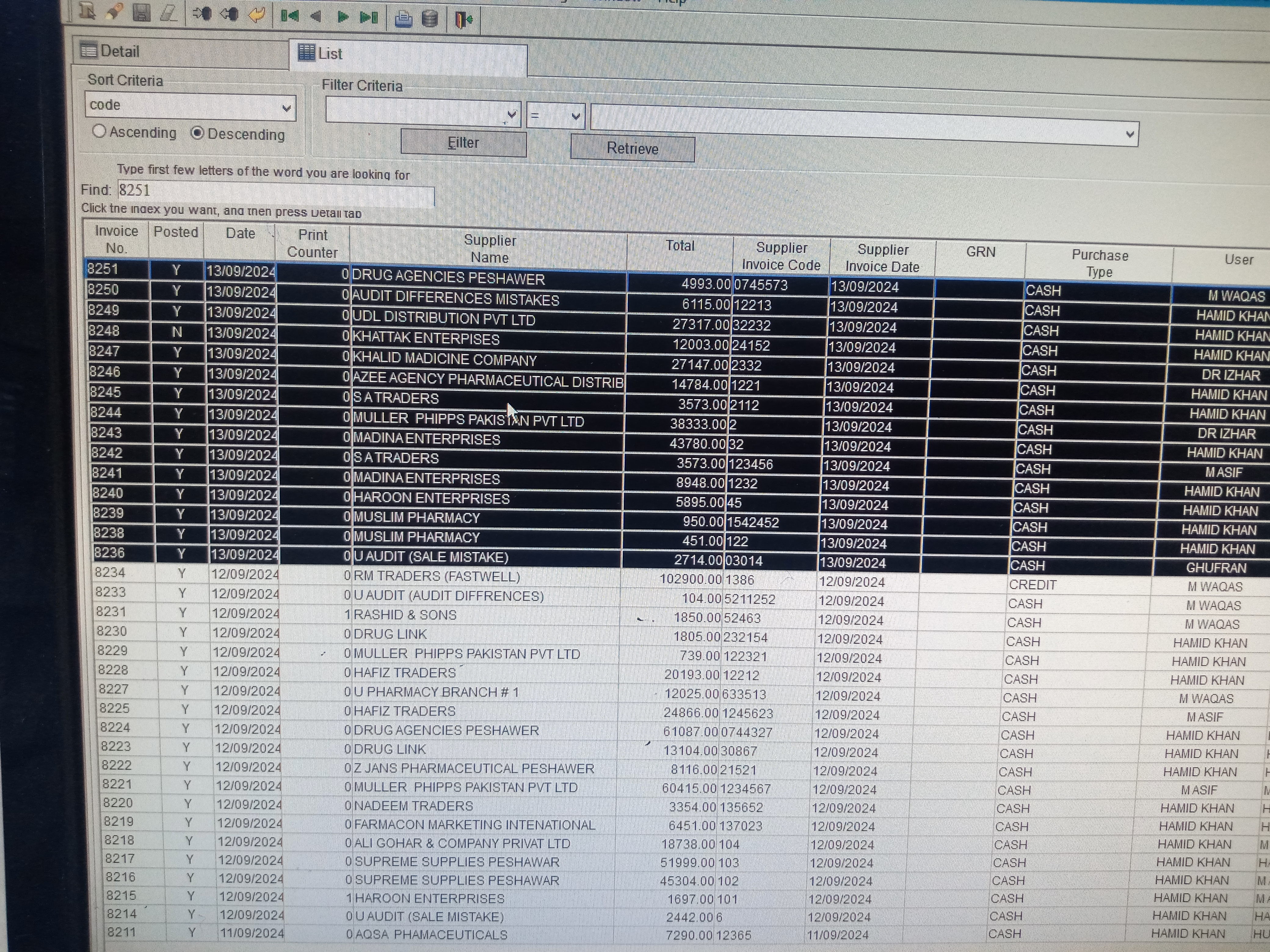
Task: Click the green next record arrow
Action: pyautogui.click(x=343, y=17)
